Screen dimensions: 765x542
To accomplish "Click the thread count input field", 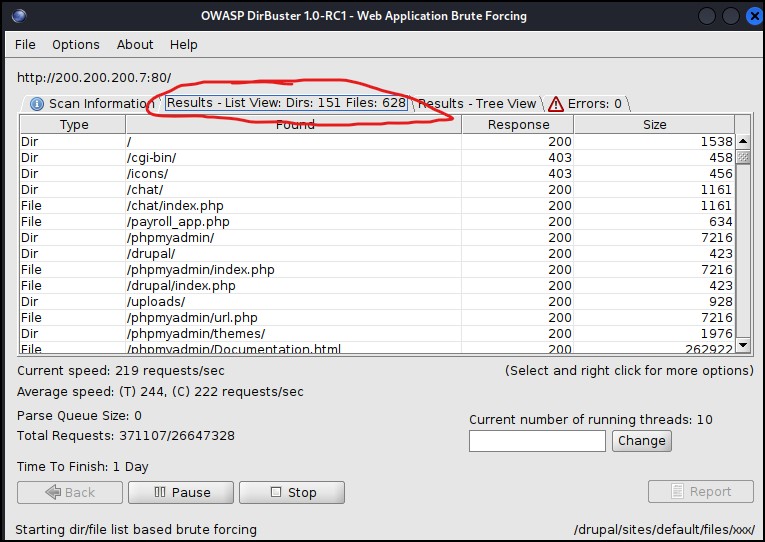I will (x=537, y=441).
